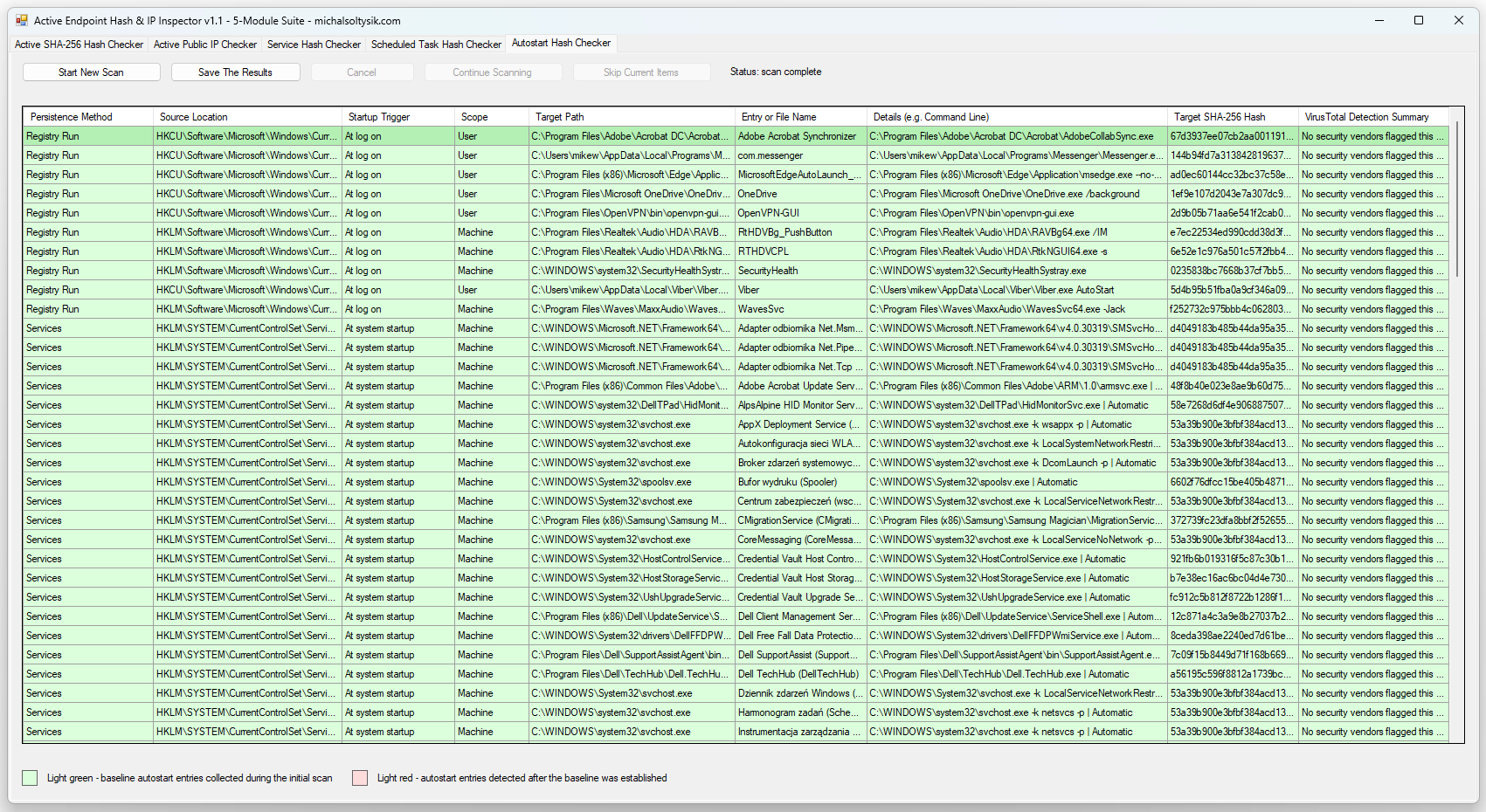Select the Service Hash Checker tab
Image resolution: width=1486 pixels, height=812 pixels.
314,45
